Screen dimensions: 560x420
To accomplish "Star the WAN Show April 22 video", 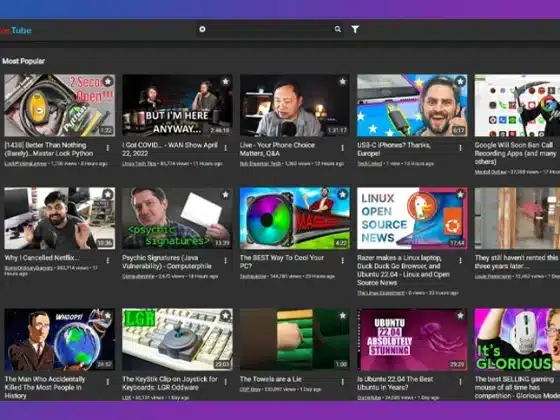I will pyautogui.click(x=225, y=81).
